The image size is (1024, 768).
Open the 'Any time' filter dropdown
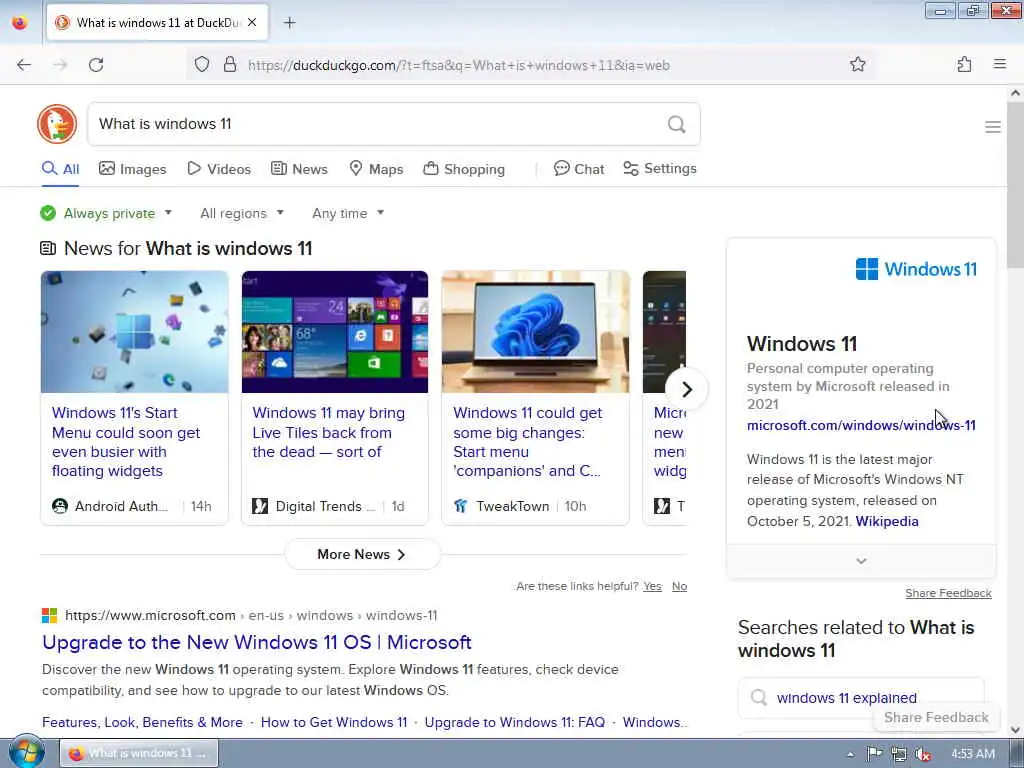(347, 213)
